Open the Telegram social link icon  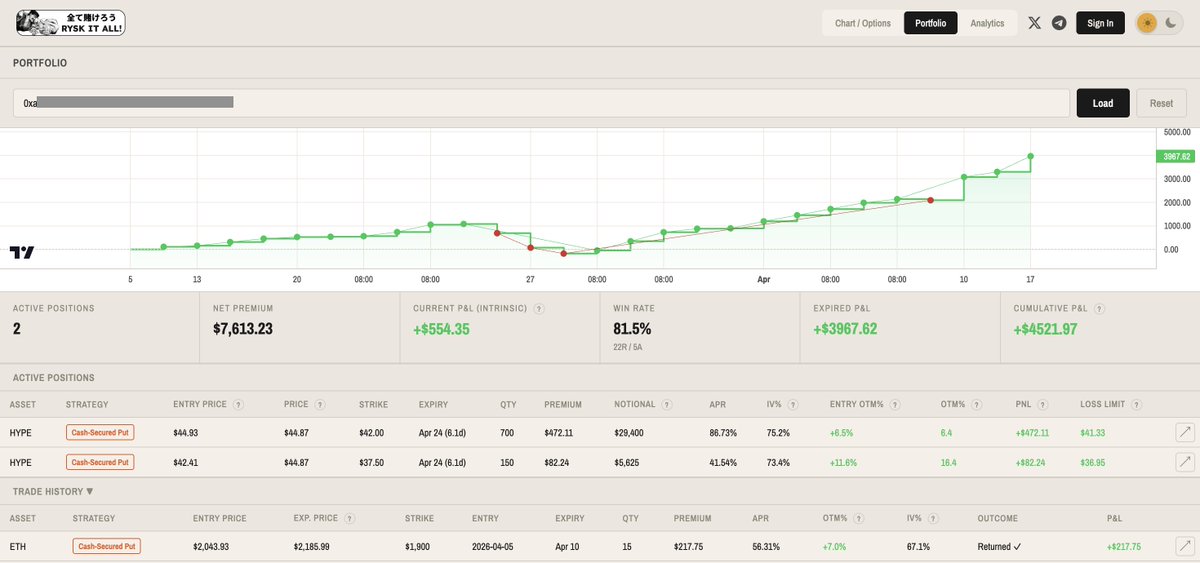1059,23
